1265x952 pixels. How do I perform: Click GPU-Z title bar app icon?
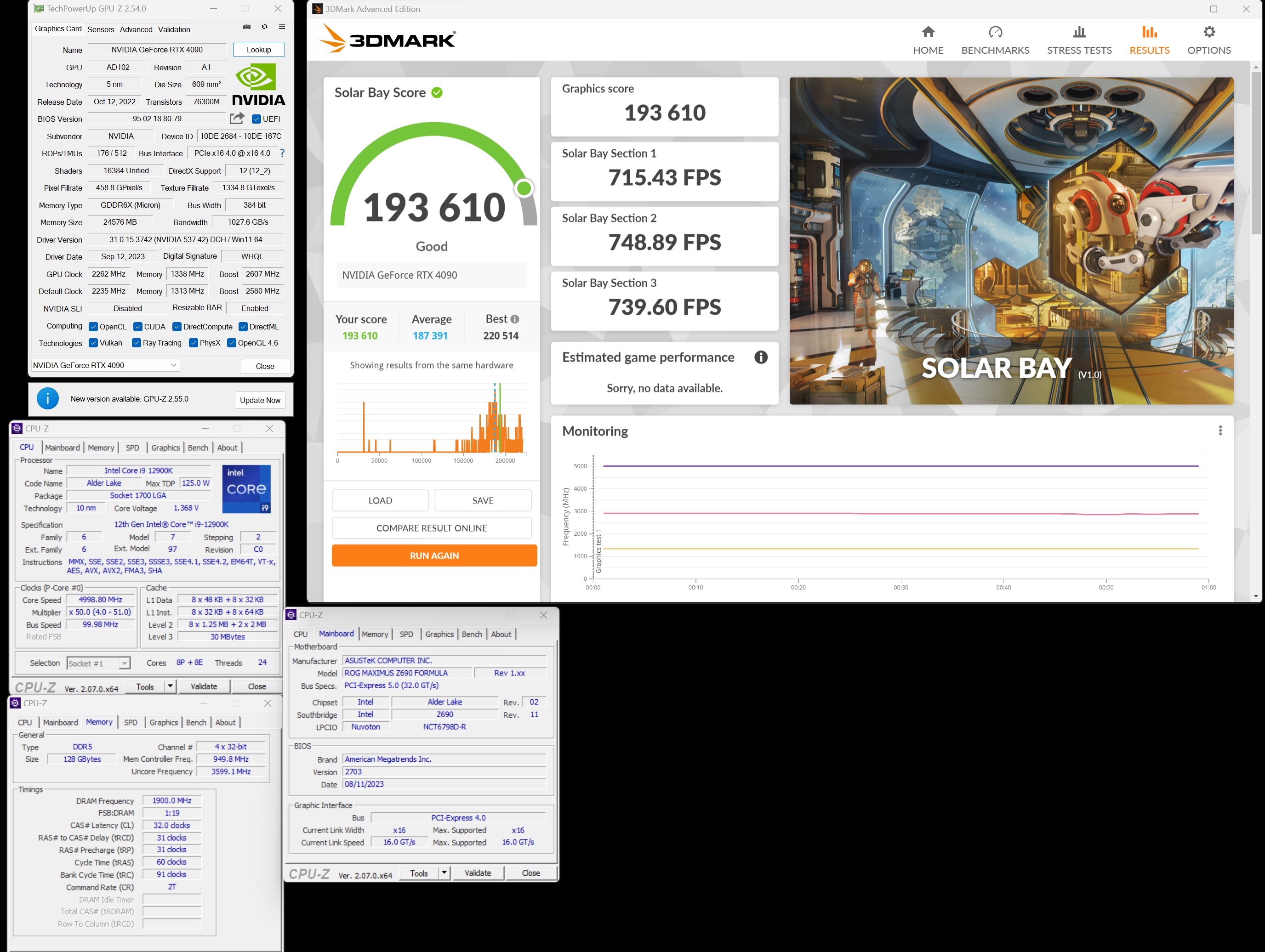[38, 9]
